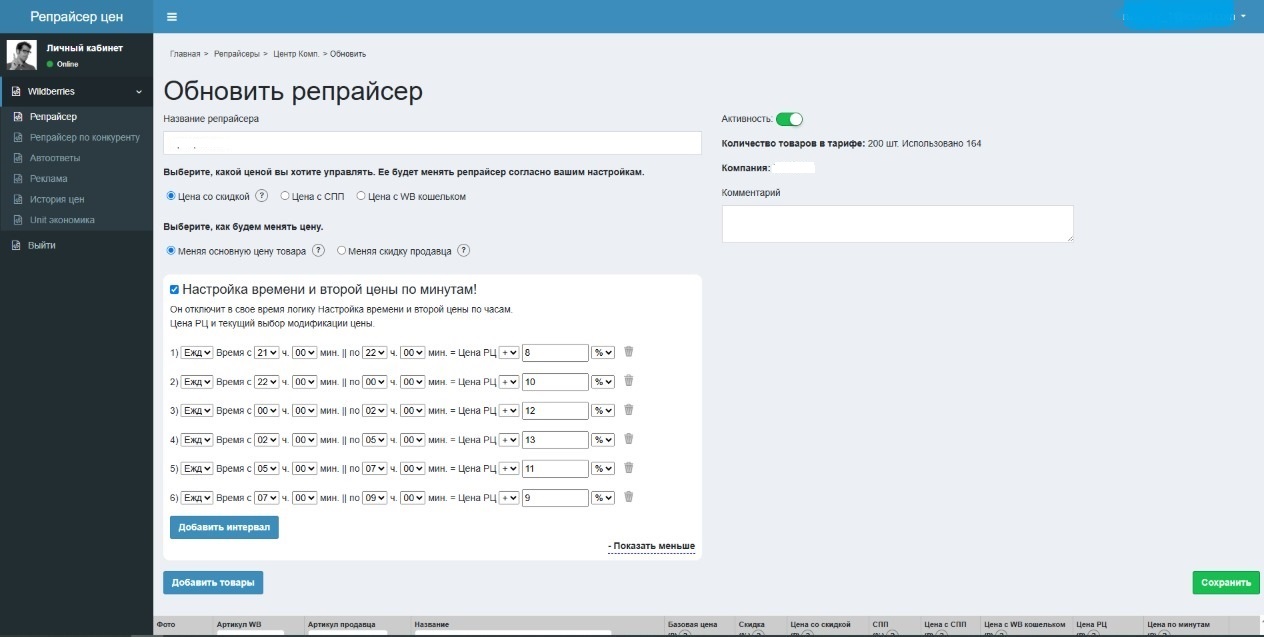This screenshot has height=637, width=1264.
Task: Delete interval 6 with its trash icon
Action: [628, 497]
